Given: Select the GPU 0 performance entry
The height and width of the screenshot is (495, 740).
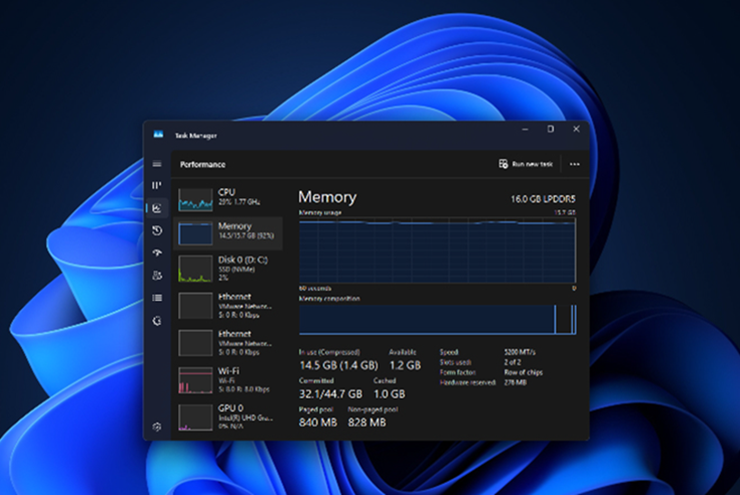Looking at the screenshot, I should coord(228,417).
